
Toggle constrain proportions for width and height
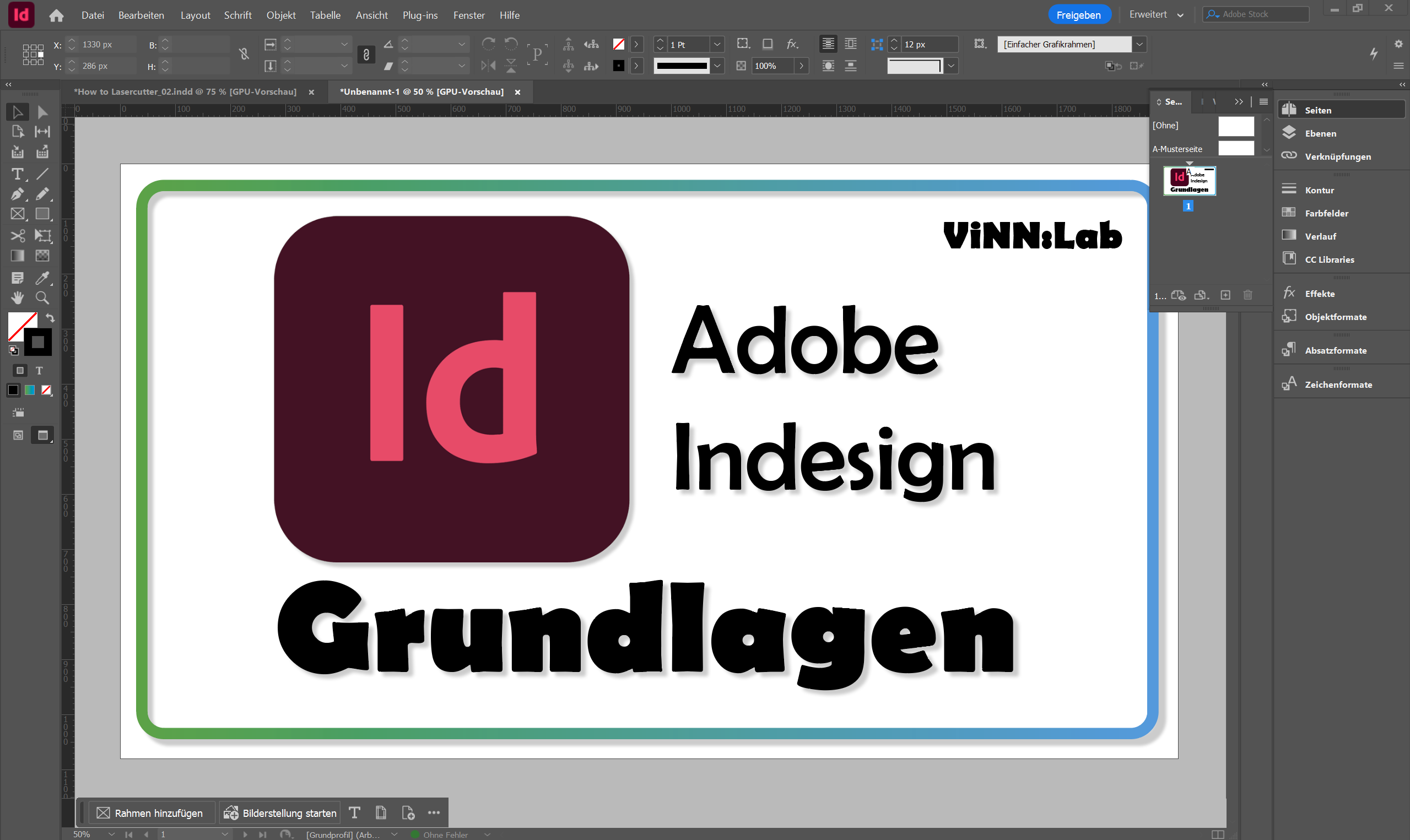pyautogui.click(x=244, y=55)
